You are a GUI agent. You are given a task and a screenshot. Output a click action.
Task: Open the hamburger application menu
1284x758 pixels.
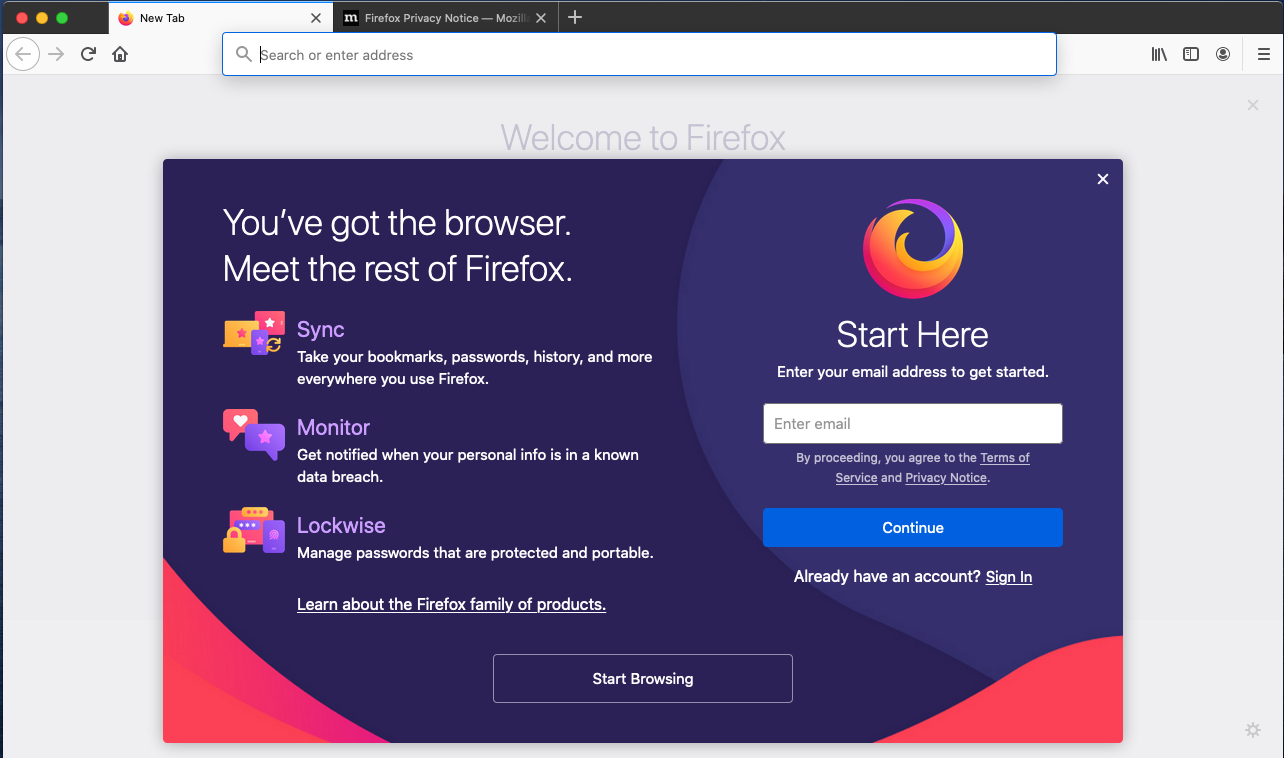coord(1264,54)
